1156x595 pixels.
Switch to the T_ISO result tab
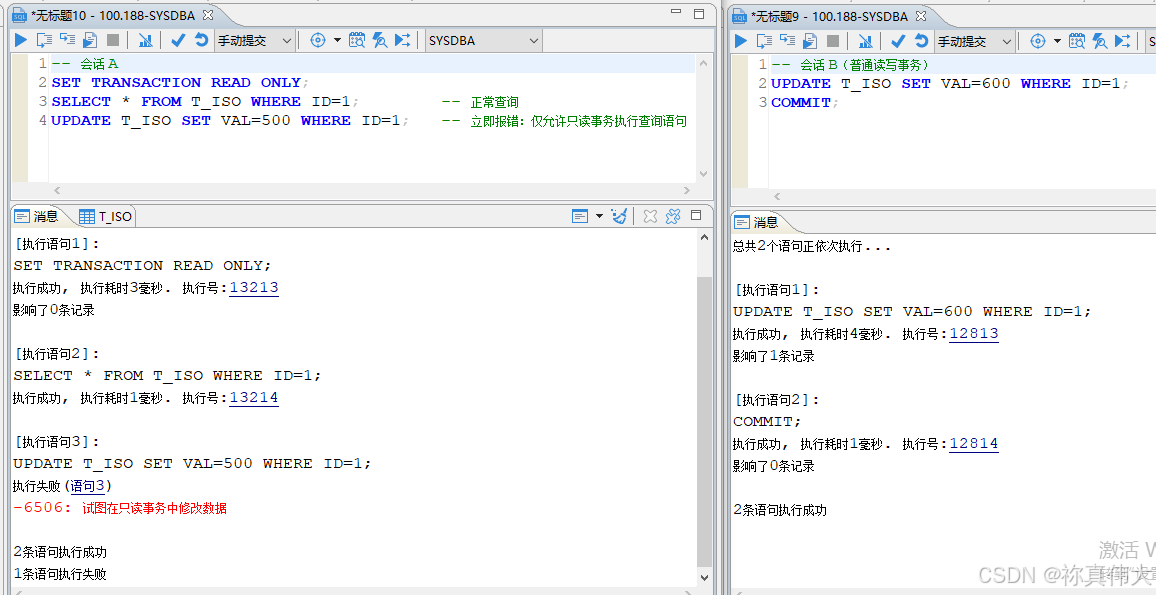[105, 216]
